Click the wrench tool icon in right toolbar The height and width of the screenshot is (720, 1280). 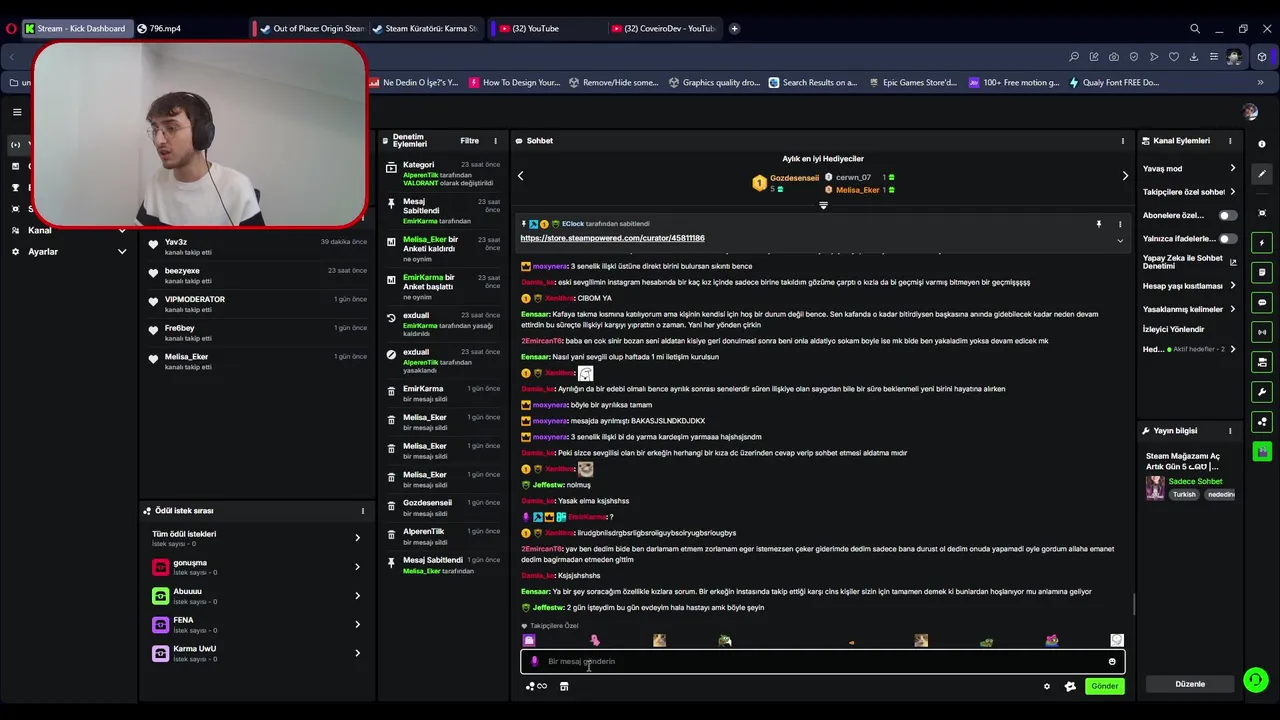click(x=1262, y=392)
